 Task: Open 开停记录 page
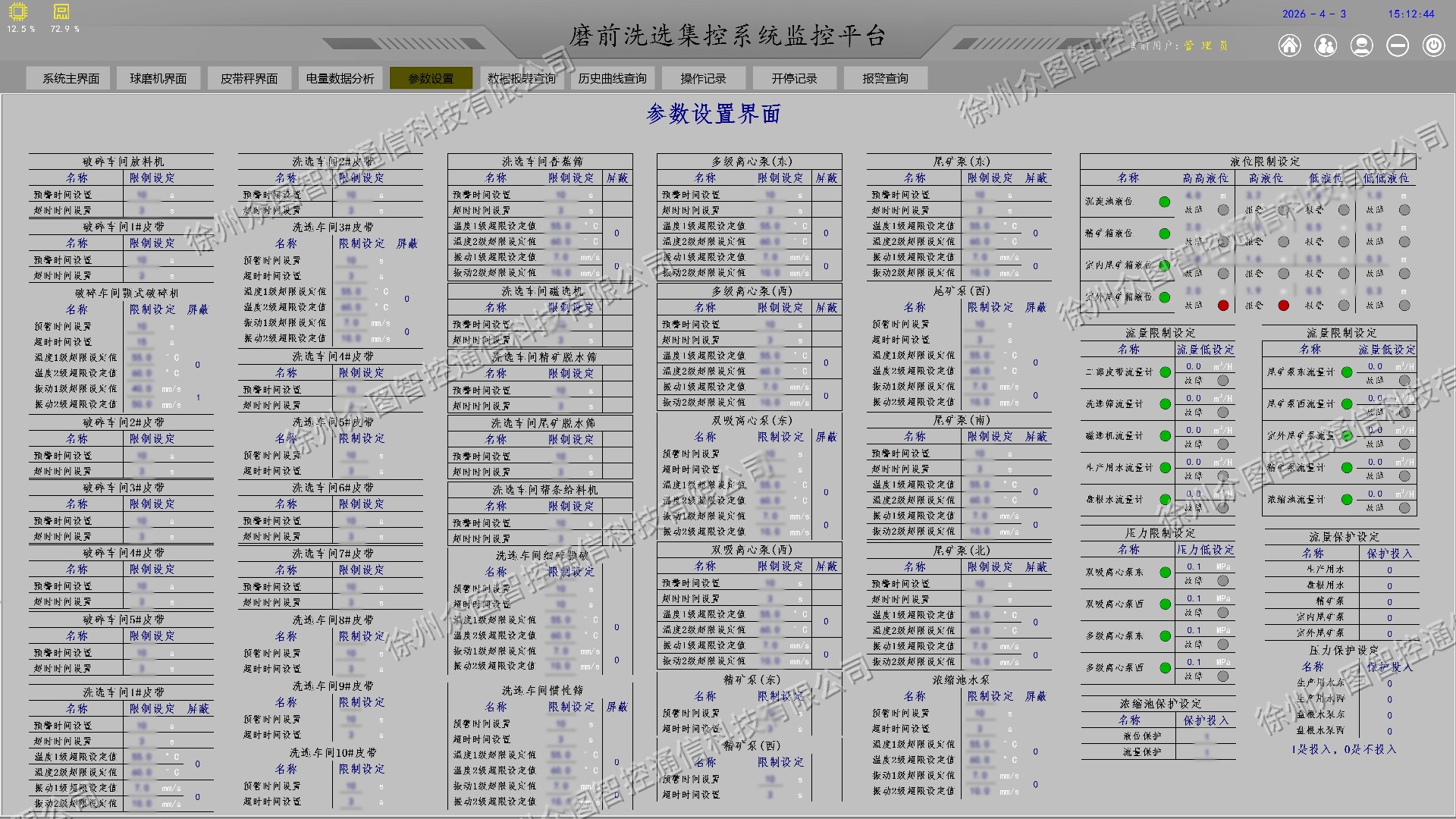point(794,78)
